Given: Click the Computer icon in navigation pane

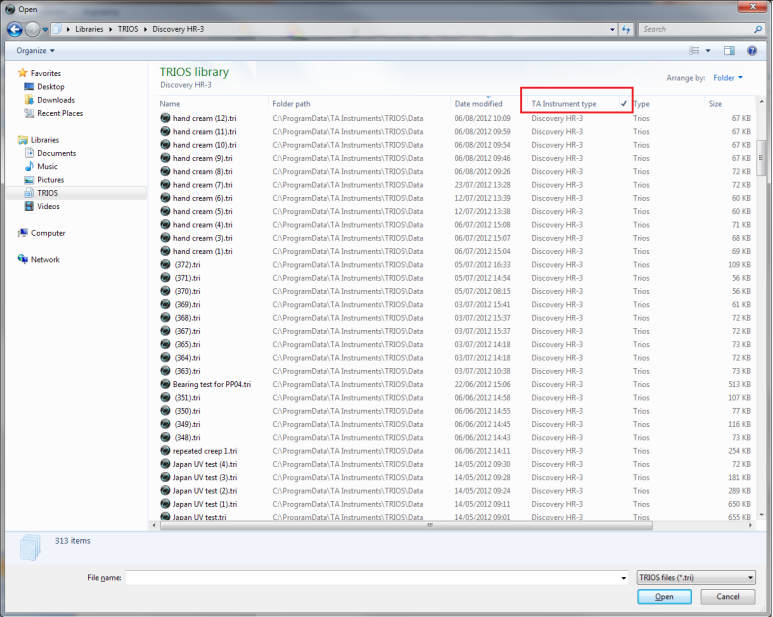Looking at the screenshot, I should click(x=23, y=233).
